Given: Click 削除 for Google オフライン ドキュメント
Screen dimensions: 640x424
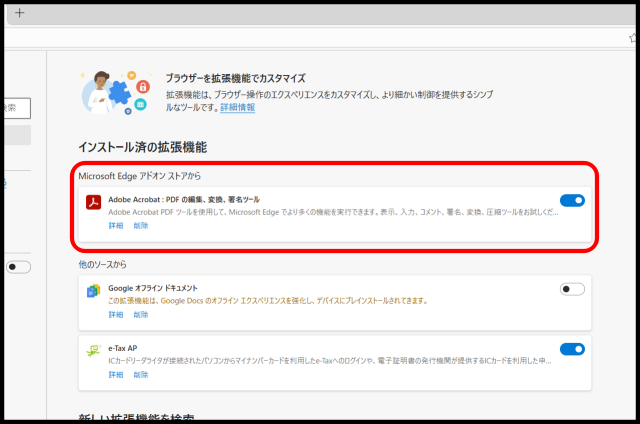Looking at the screenshot, I should click(141, 315).
